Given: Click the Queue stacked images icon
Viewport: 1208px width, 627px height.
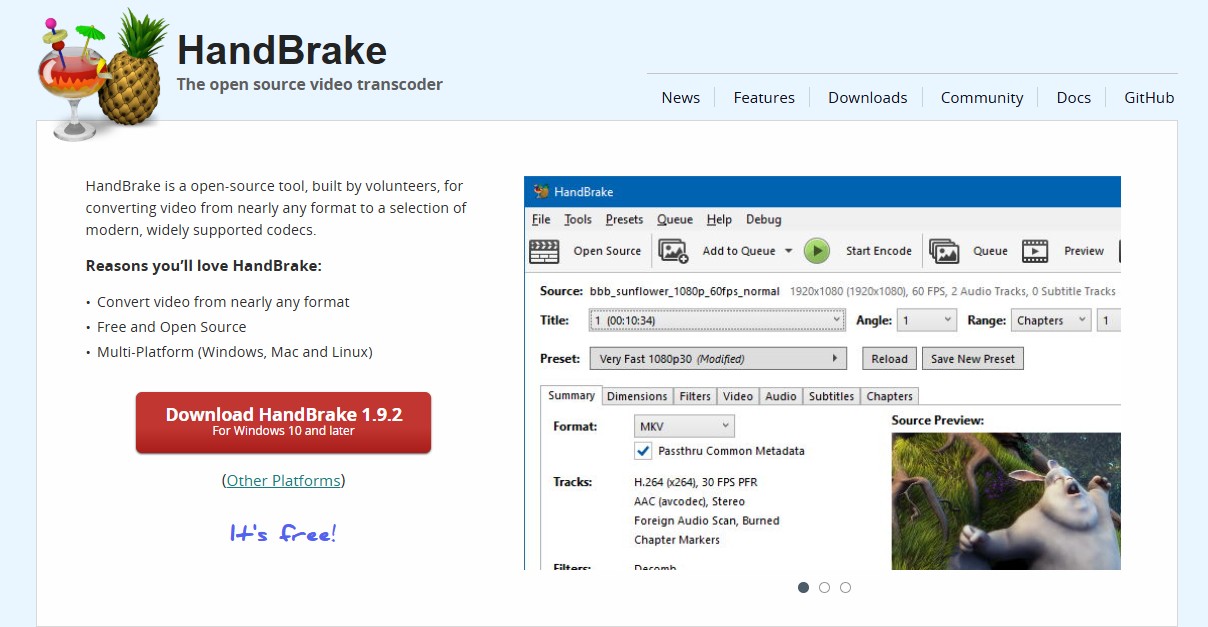Looking at the screenshot, I should (x=944, y=251).
